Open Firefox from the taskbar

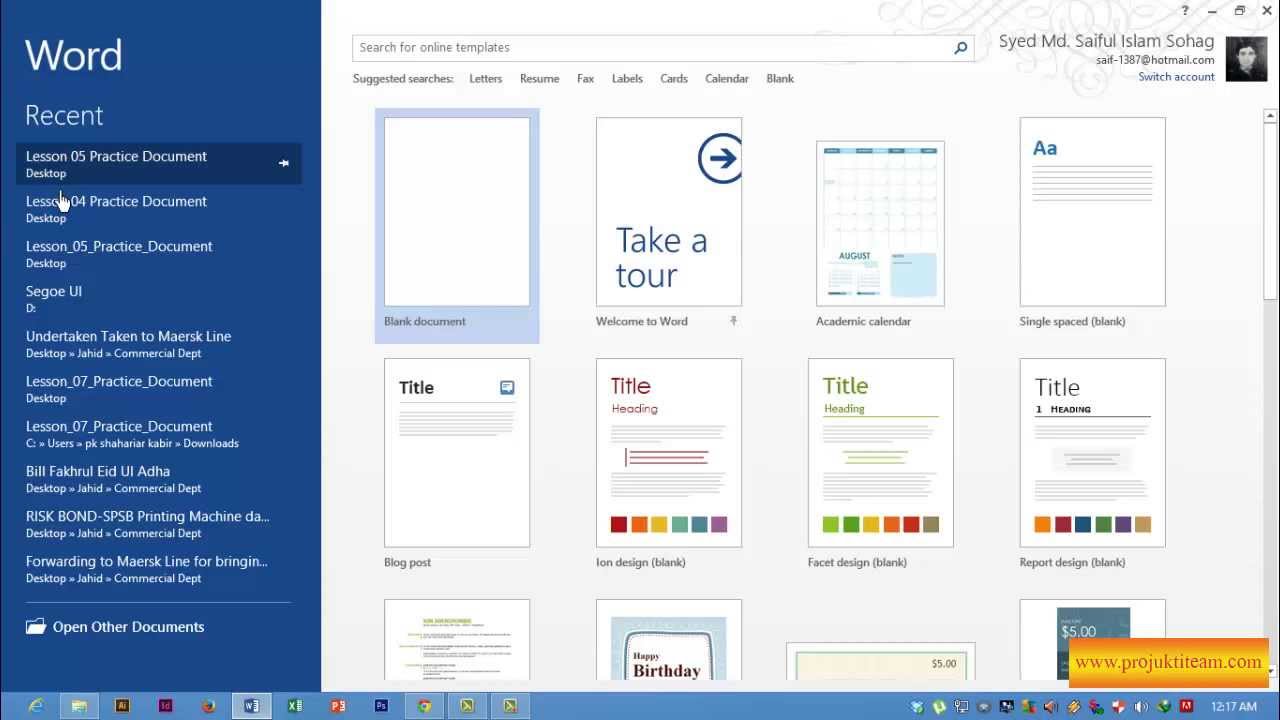pos(208,706)
